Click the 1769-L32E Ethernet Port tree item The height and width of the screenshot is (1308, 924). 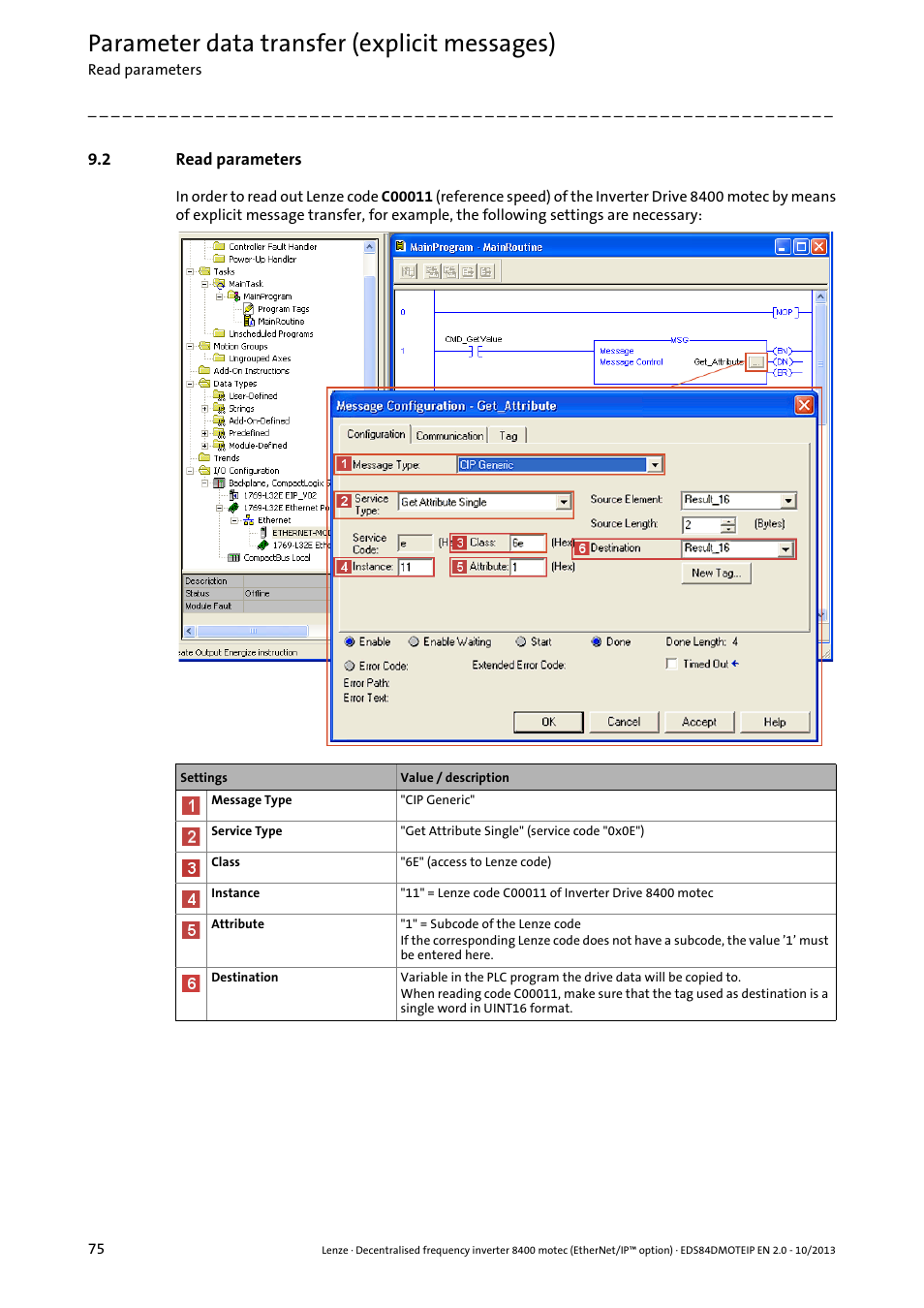pos(286,508)
